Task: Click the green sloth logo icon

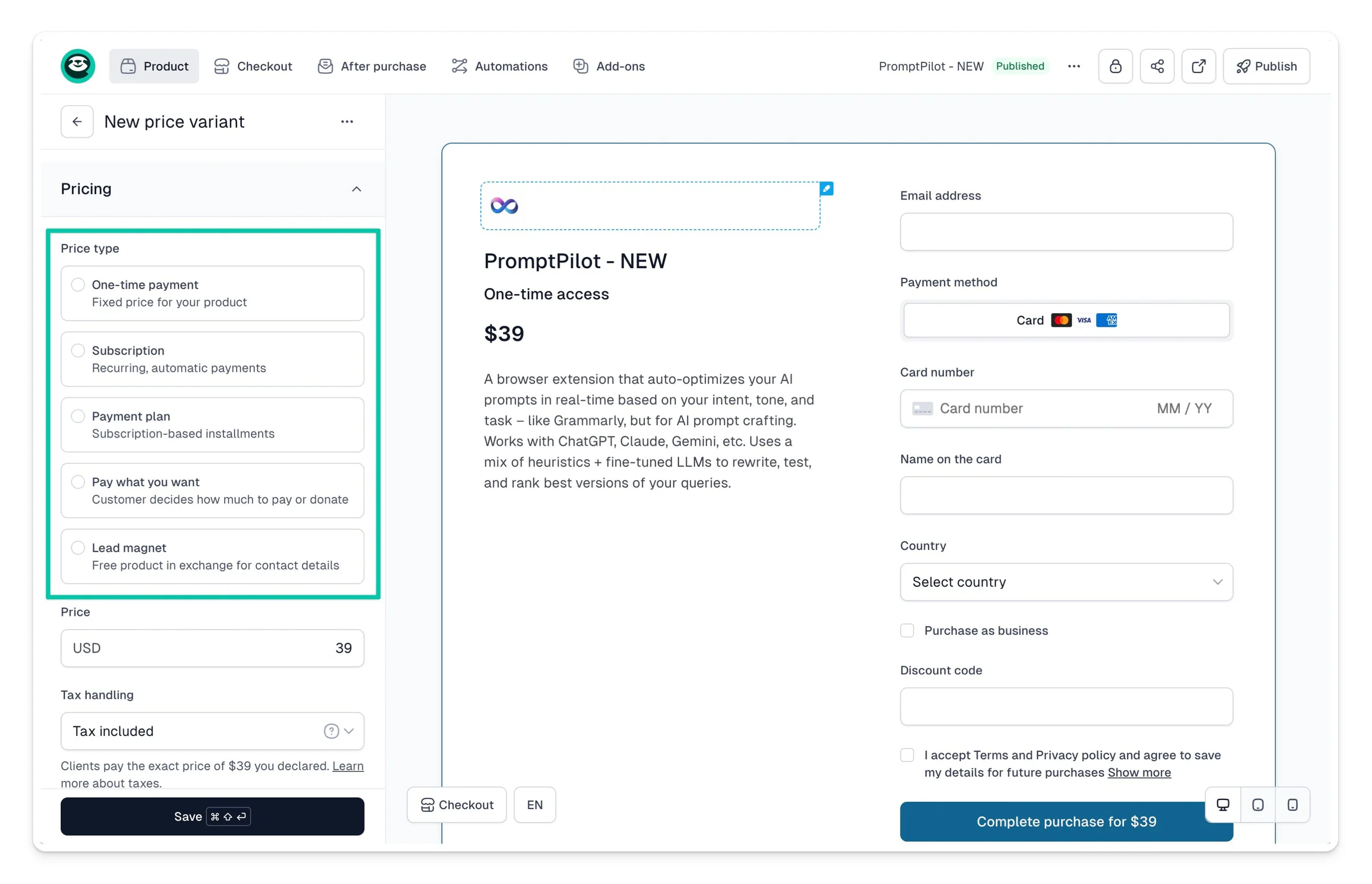Action: pyautogui.click(x=78, y=66)
